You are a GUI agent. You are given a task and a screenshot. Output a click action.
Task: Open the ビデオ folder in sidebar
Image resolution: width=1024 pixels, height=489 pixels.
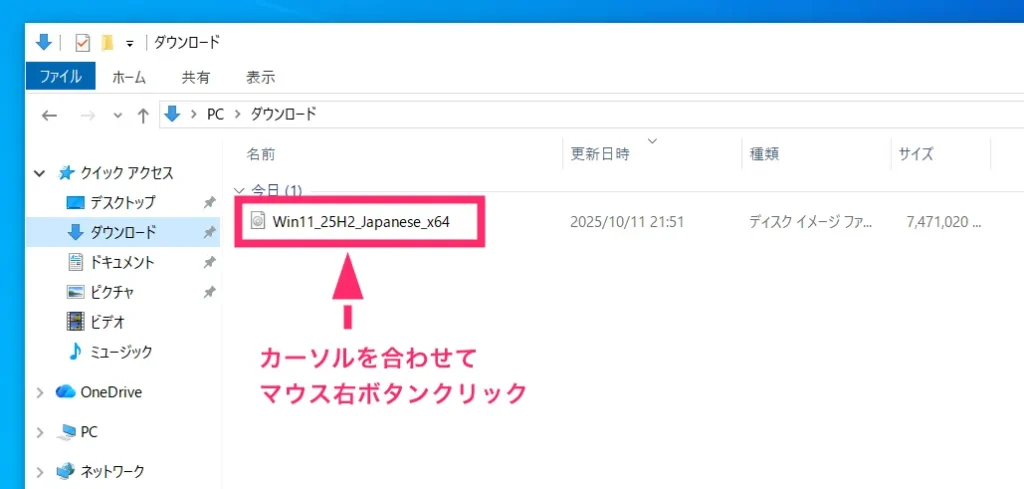pos(110,321)
